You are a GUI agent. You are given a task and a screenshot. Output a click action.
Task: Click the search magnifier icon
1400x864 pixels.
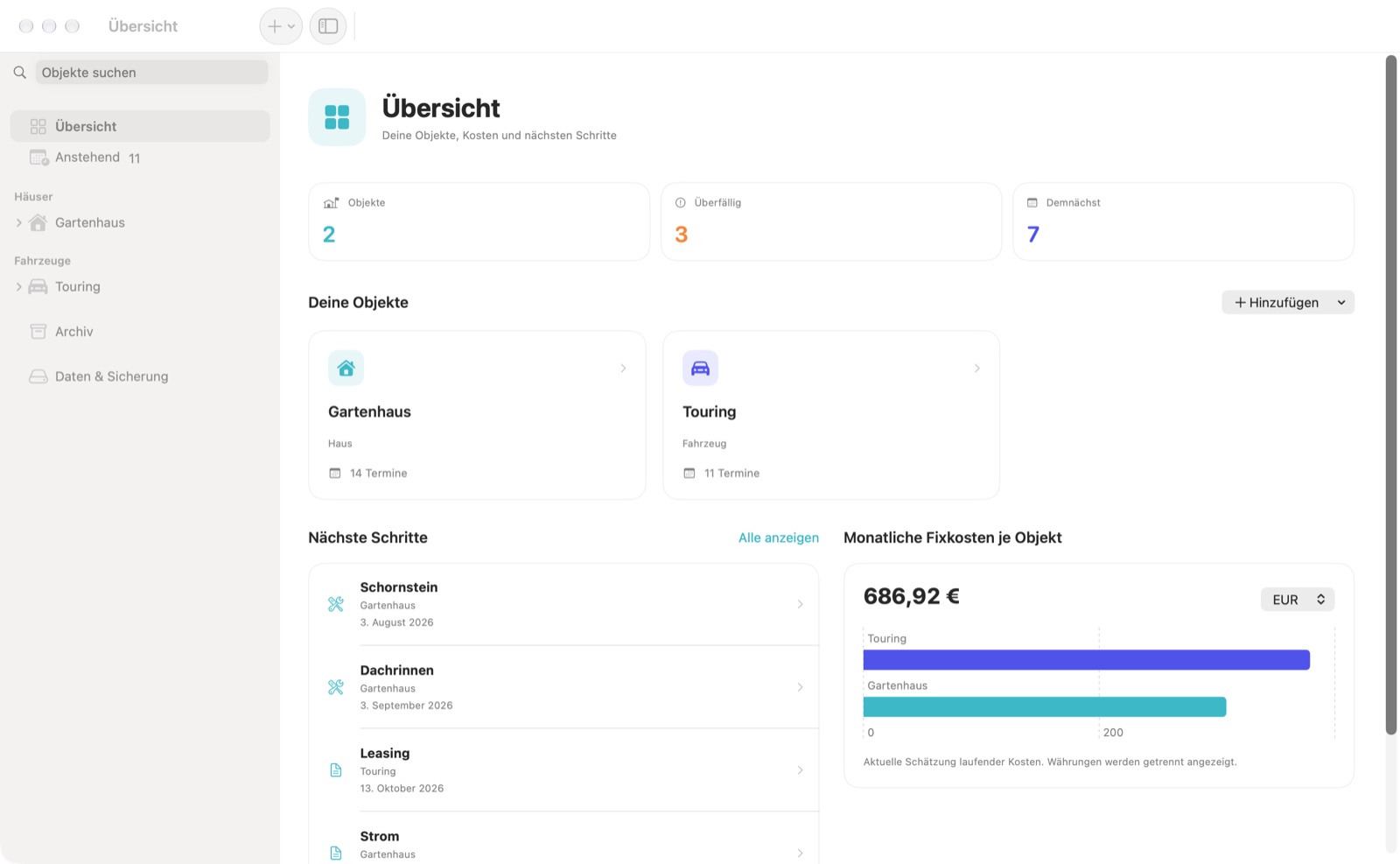click(19, 73)
